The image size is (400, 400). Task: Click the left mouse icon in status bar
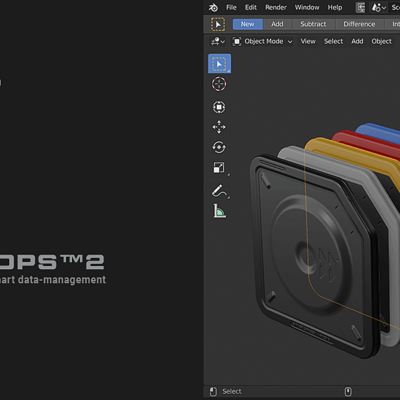tap(213, 392)
